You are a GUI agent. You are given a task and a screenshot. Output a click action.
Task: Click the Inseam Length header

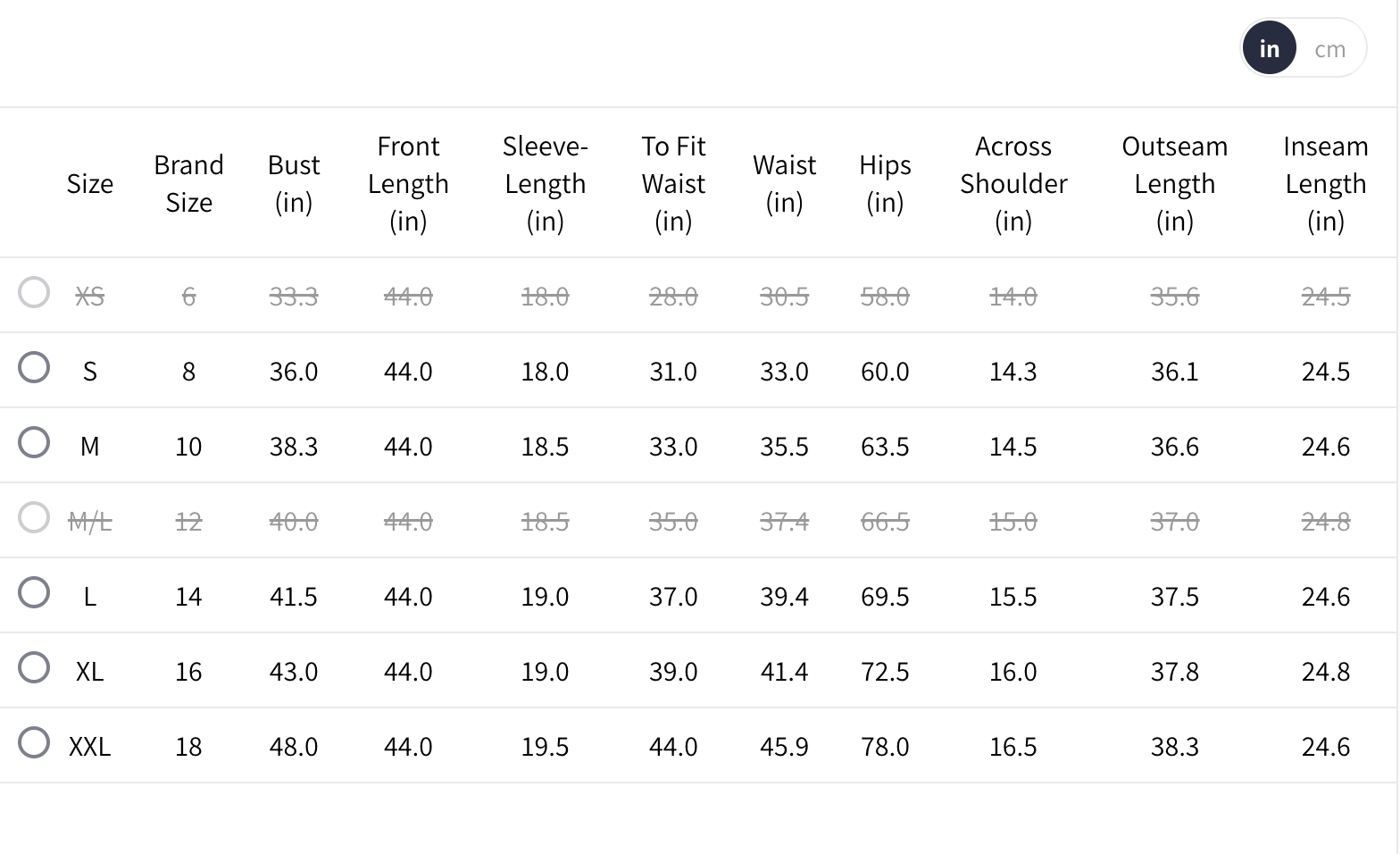point(1325,184)
